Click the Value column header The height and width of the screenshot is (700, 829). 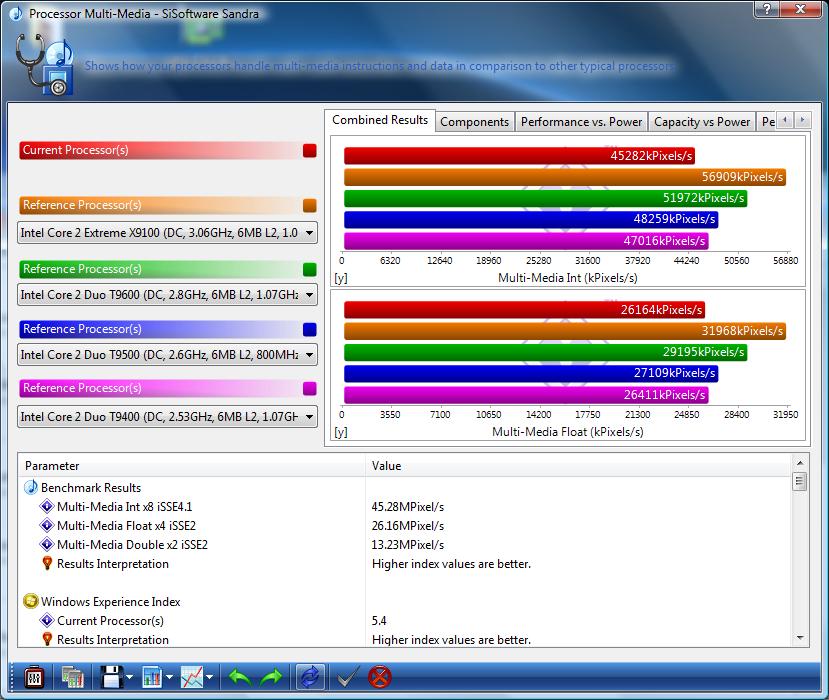point(578,466)
